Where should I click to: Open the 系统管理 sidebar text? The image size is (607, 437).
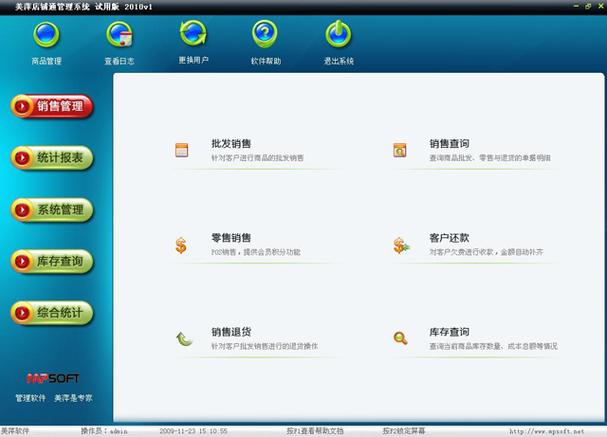pyautogui.click(x=60, y=210)
